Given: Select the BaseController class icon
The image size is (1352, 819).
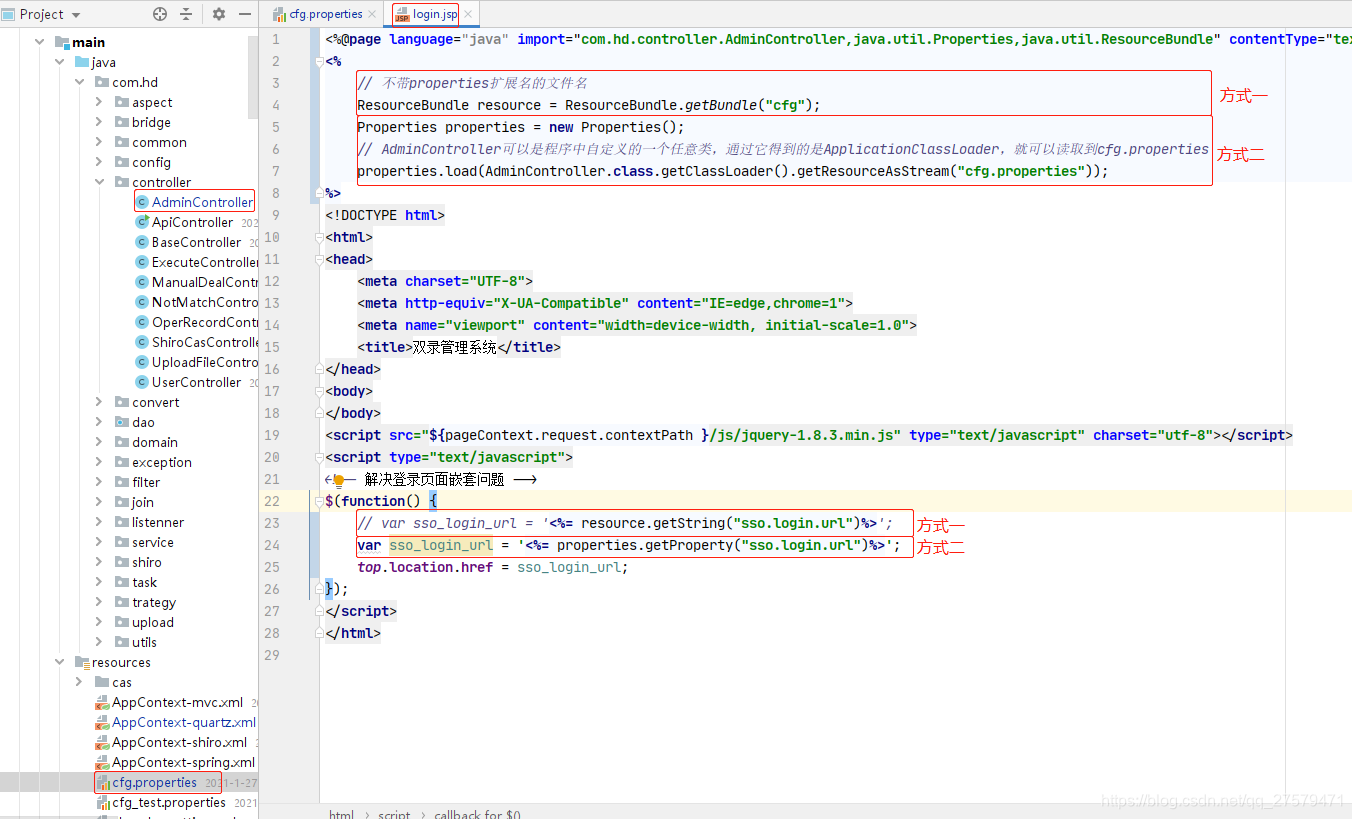Looking at the screenshot, I should click(142, 242).
